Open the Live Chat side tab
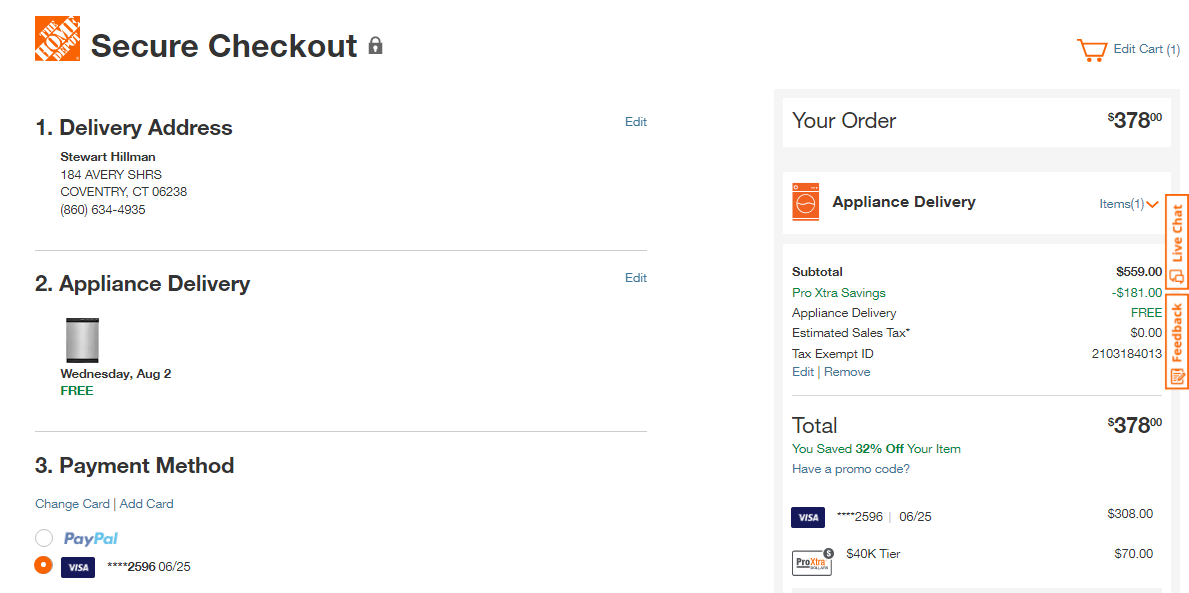 1176,242
